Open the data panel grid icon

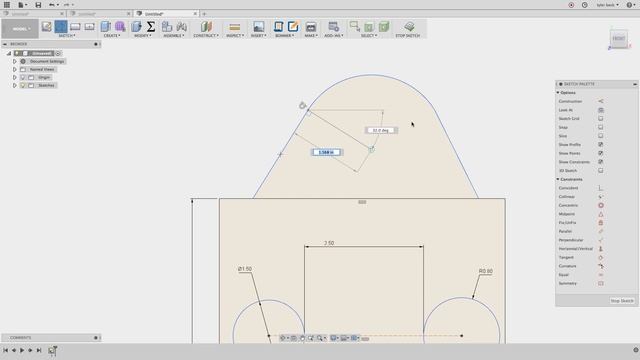tap(7, 5)
